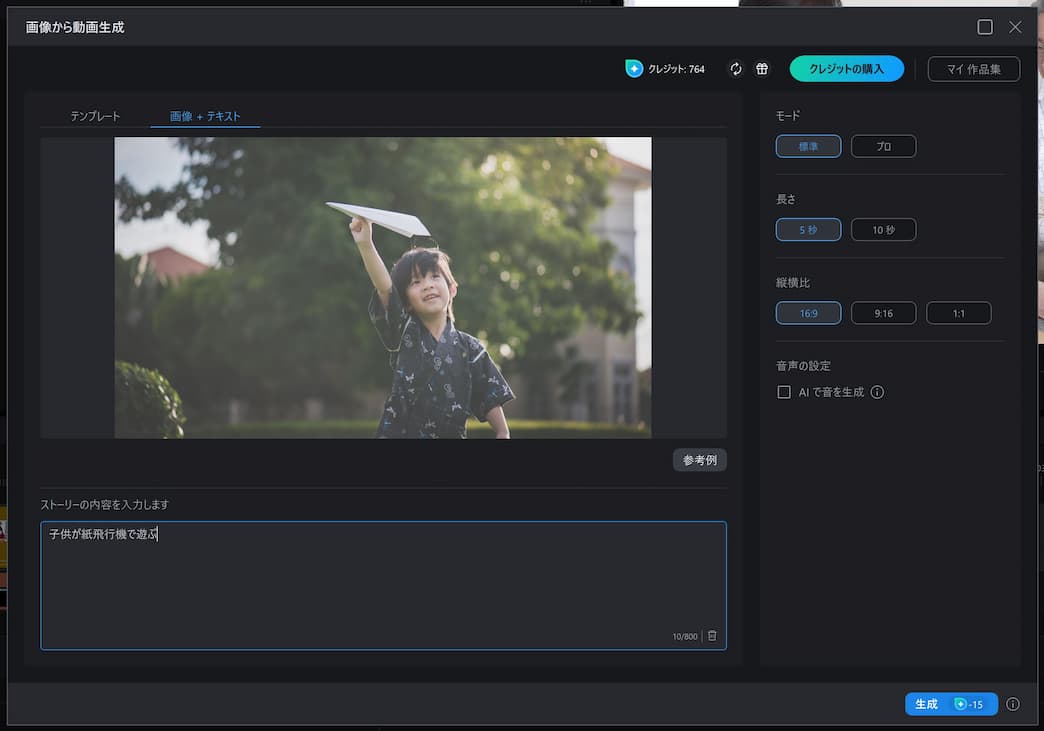
Task: Open the gift rewards icon
Action: click(x=762, y=68)
